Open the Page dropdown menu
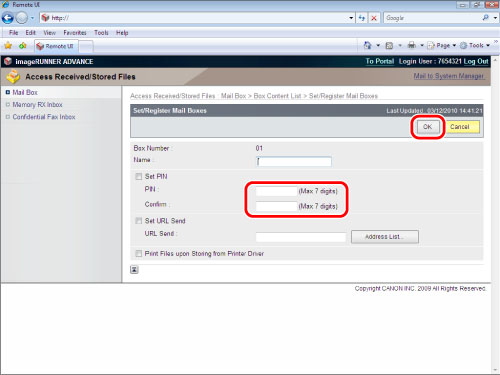The width and height of the screenshot is (500, 375). coord(442,45)
